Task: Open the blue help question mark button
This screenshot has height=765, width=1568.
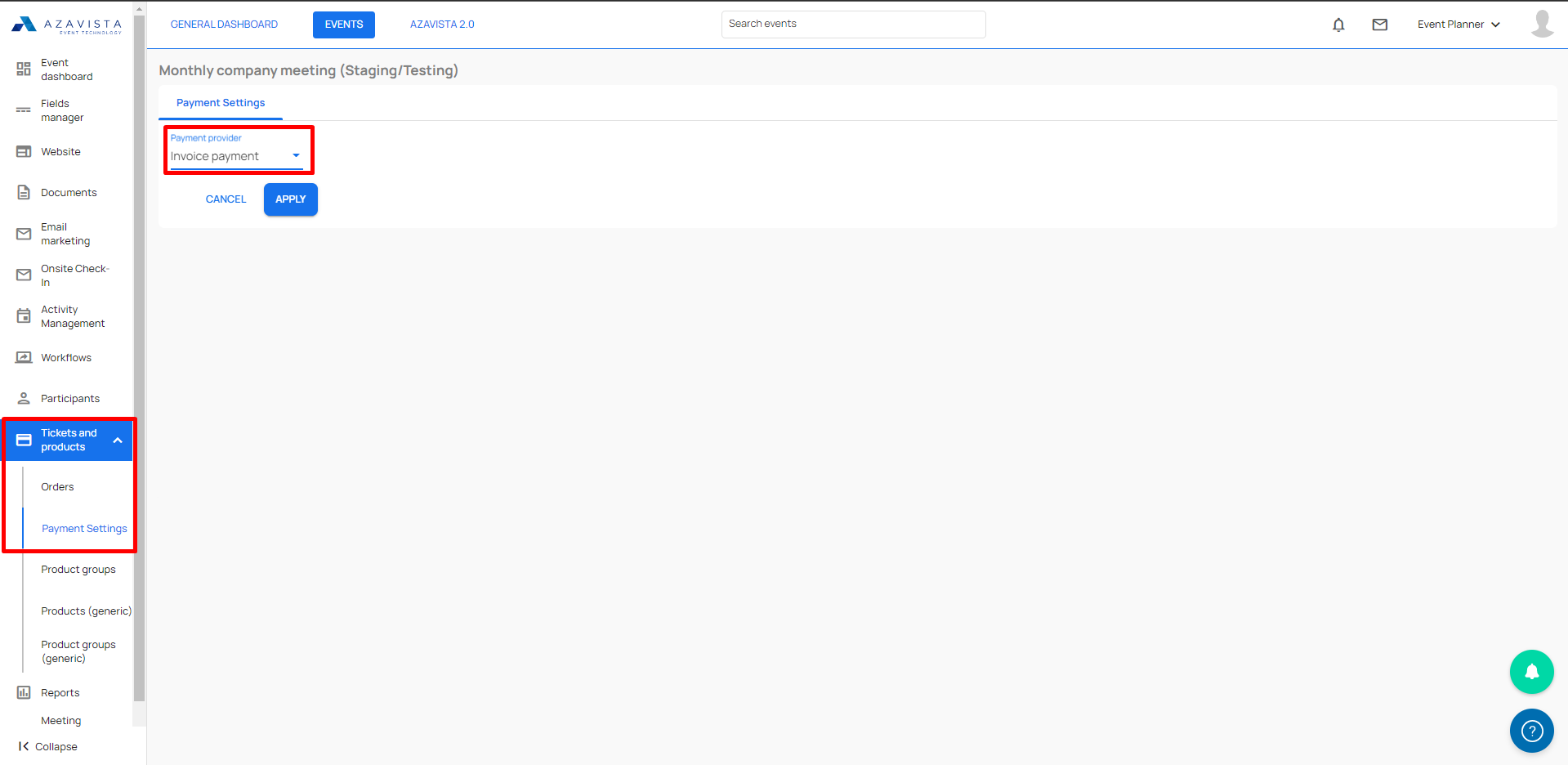Action: pyautogui.click(x=1532, y=731)
